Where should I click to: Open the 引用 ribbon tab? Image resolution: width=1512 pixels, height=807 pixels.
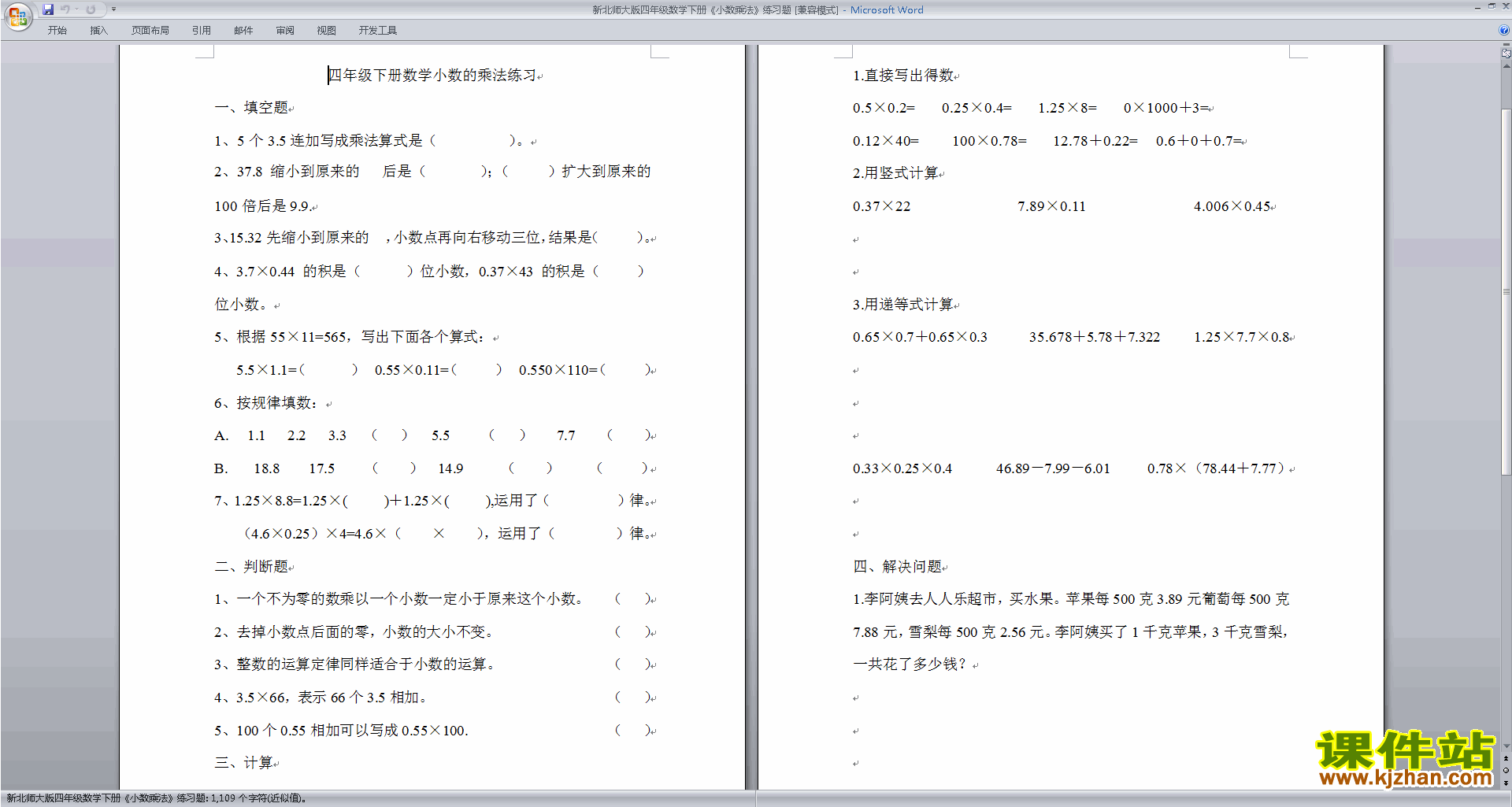[202, 31]
